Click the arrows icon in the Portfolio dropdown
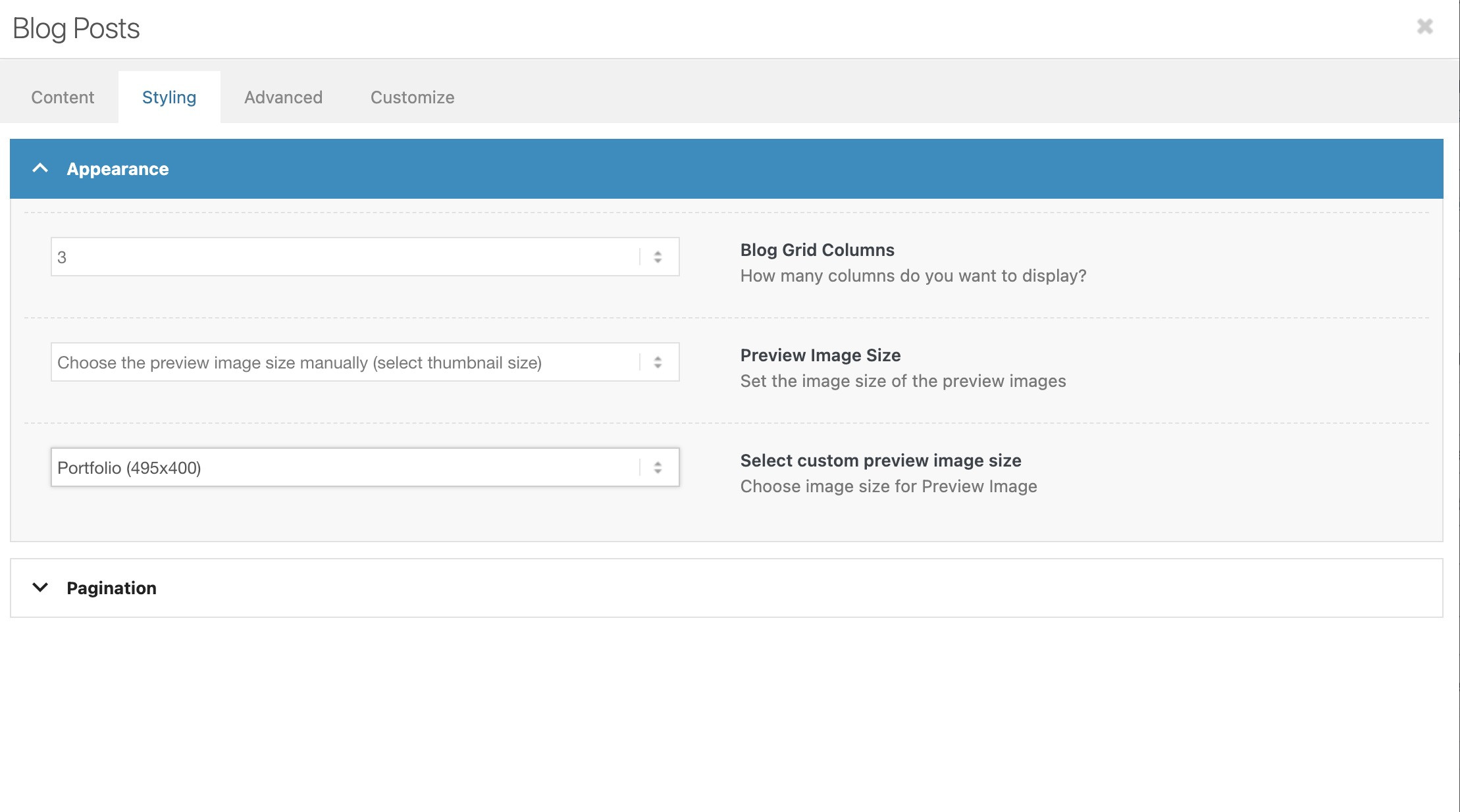Screen dimensions: 1460x812 (658, 468)
